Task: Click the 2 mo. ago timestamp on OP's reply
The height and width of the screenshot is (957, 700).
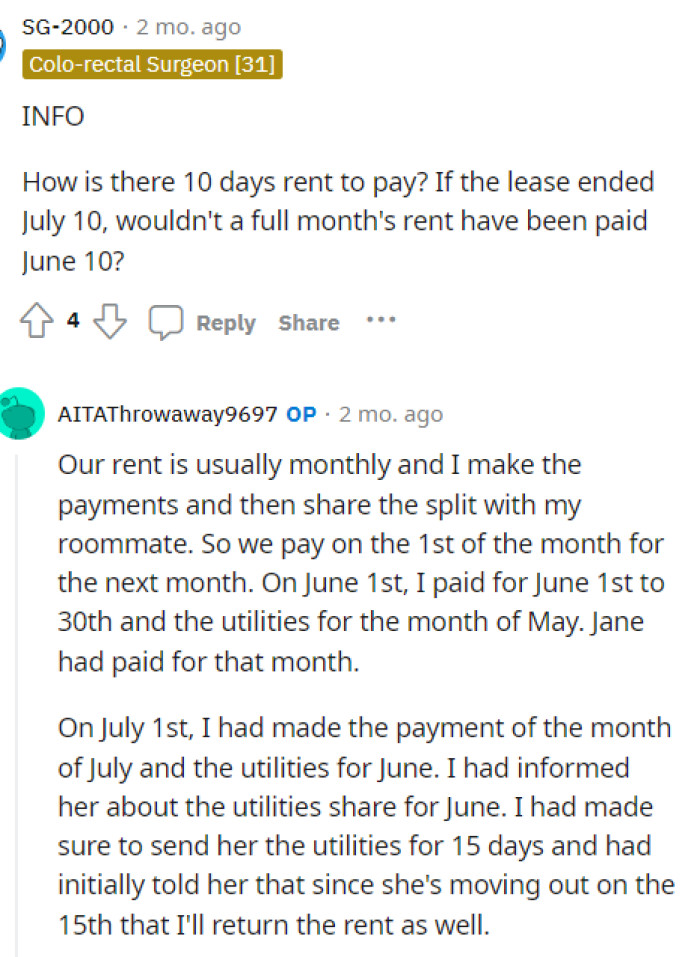Action: (390, 414)
